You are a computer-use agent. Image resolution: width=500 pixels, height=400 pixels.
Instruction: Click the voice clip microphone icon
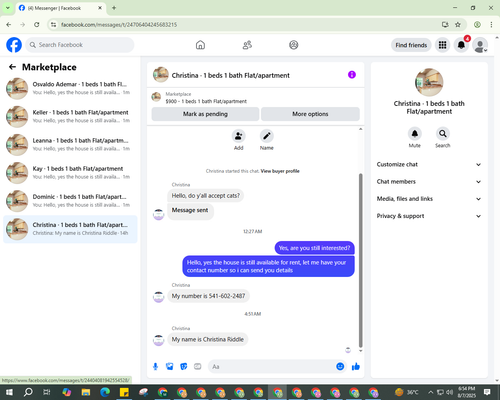coord(155,367)
